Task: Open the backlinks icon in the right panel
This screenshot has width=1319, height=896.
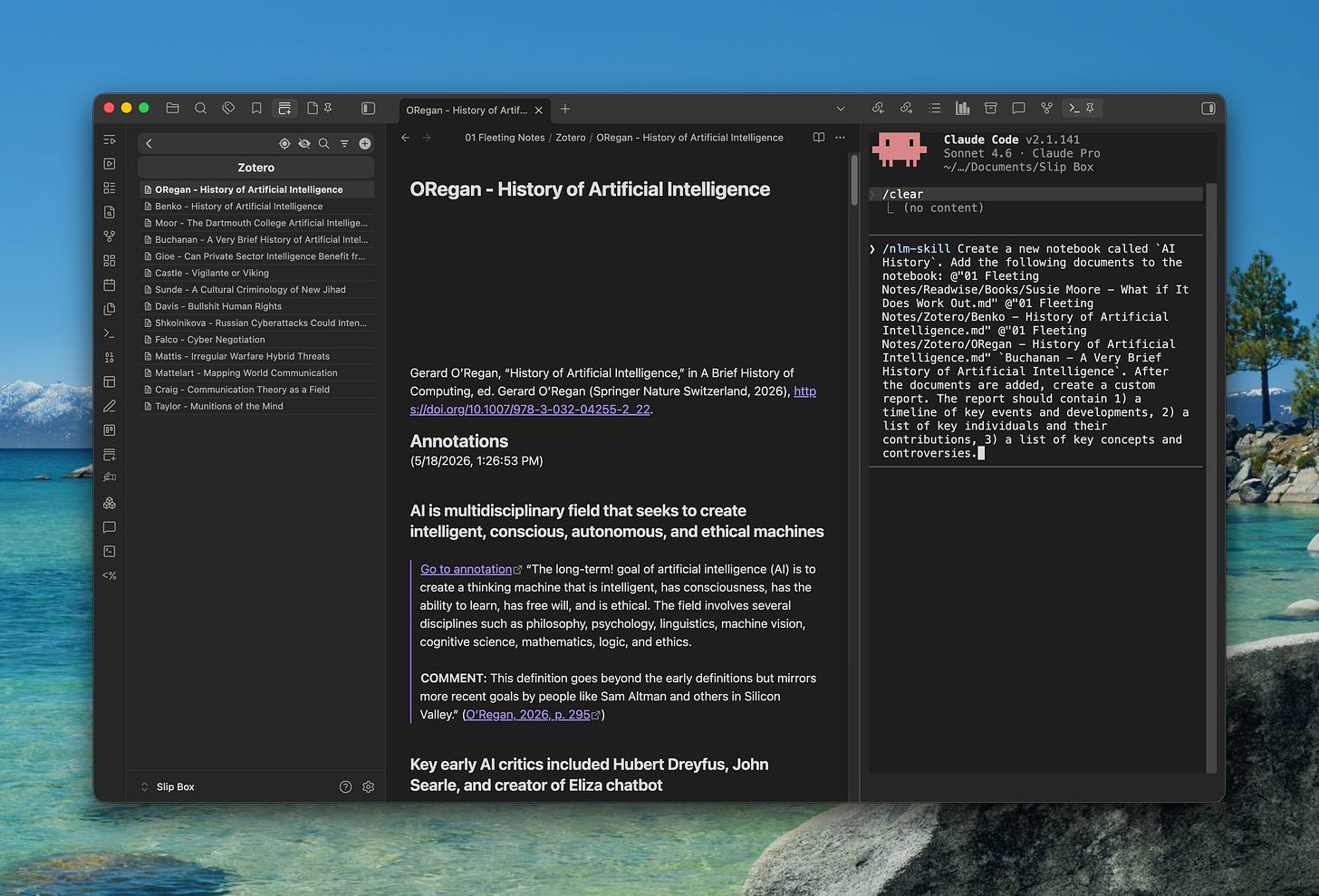Action: [878, 109]
